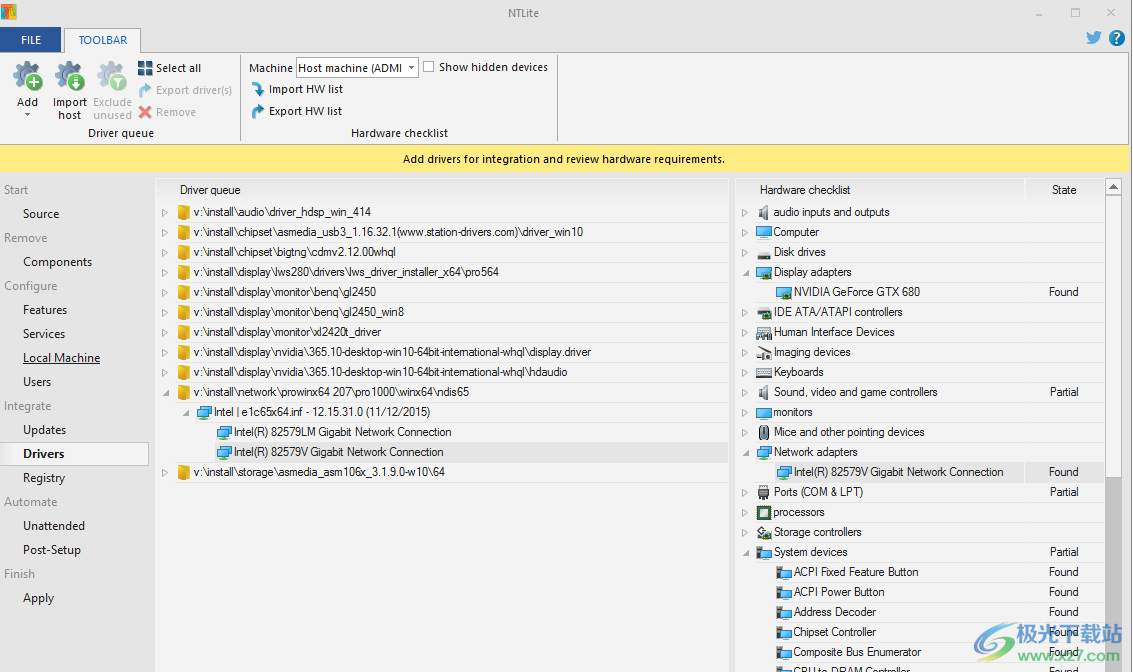Open the Services page
The height and width of the screenshot is (672, 1133).
tap(44, 334)
